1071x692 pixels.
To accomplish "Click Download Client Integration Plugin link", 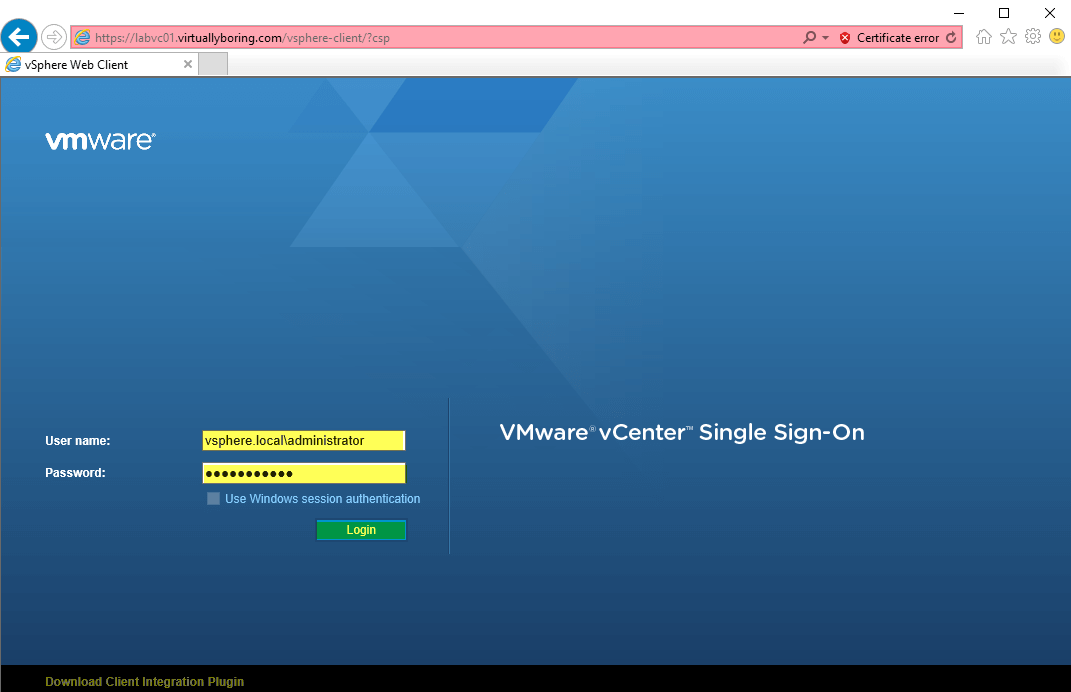I will [x=144, y=682].
